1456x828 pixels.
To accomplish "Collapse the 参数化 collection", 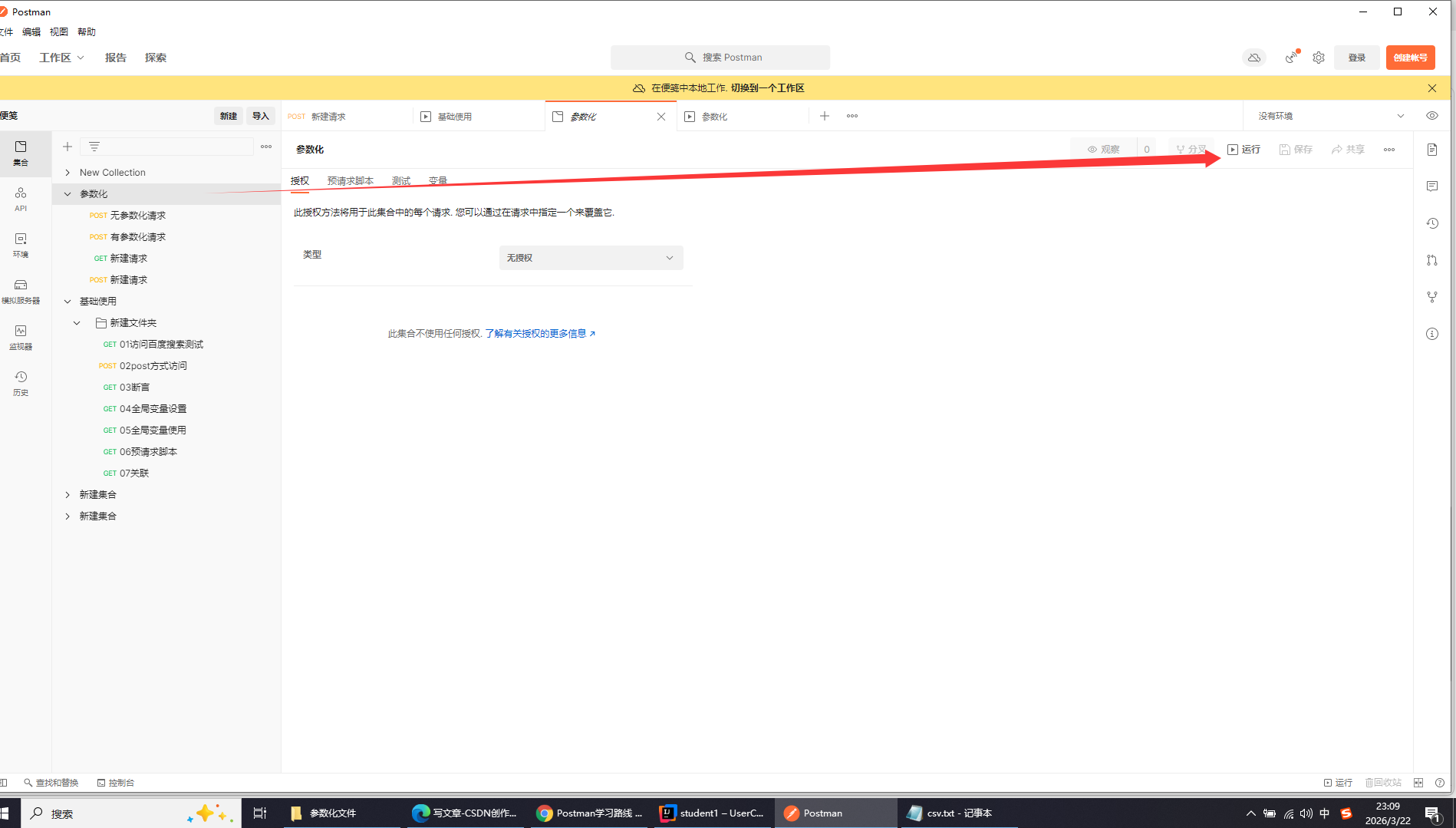I will [x=68, y=194].
